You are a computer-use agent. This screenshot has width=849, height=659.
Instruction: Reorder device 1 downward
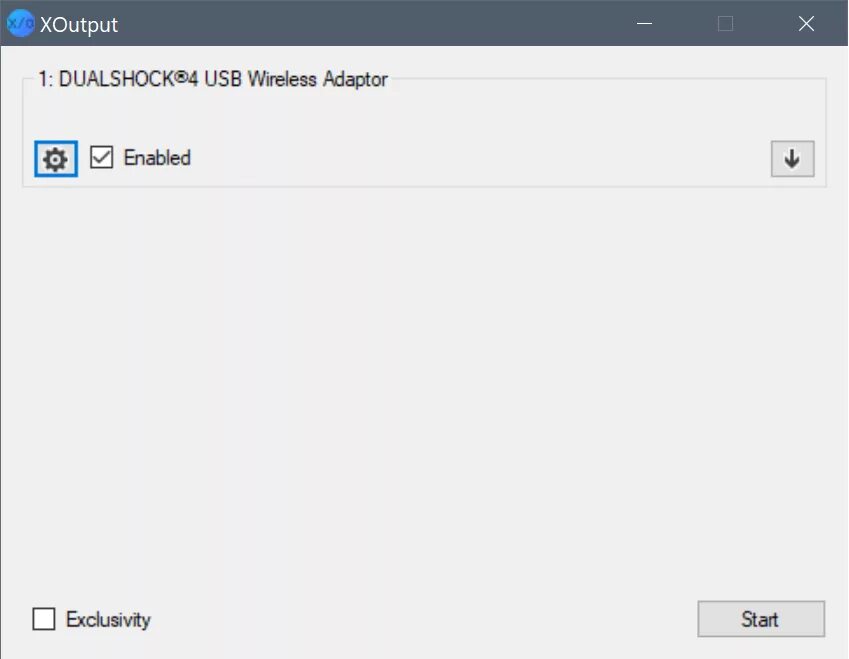point(792,159)
